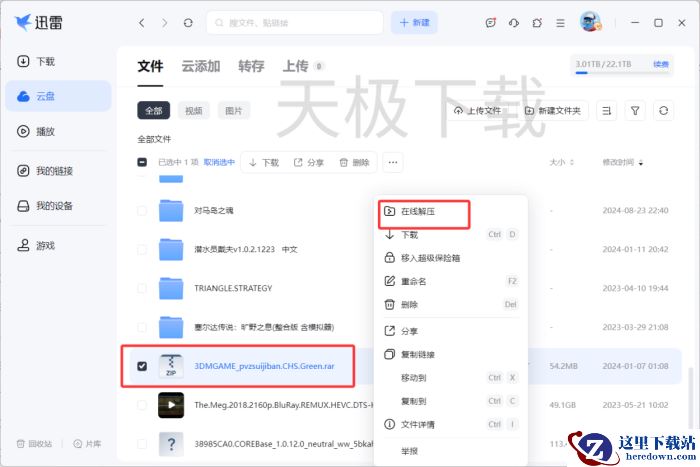Choose 下载 in the context menu

pyautogui.click(x=451, y=234)
